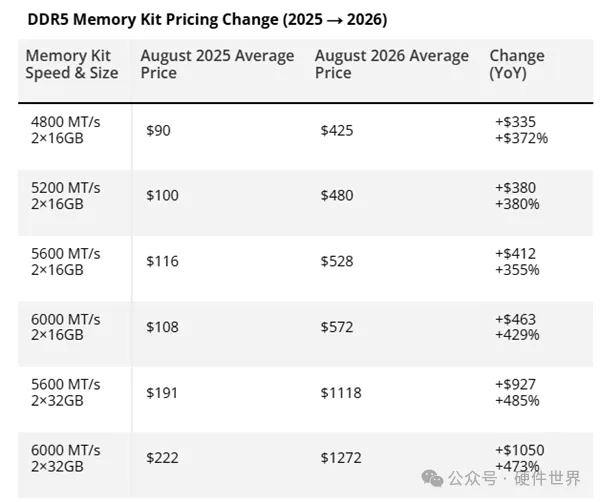
Task: Select the 5600 MT/s 2×32GB row label
Action: [65, 393]
